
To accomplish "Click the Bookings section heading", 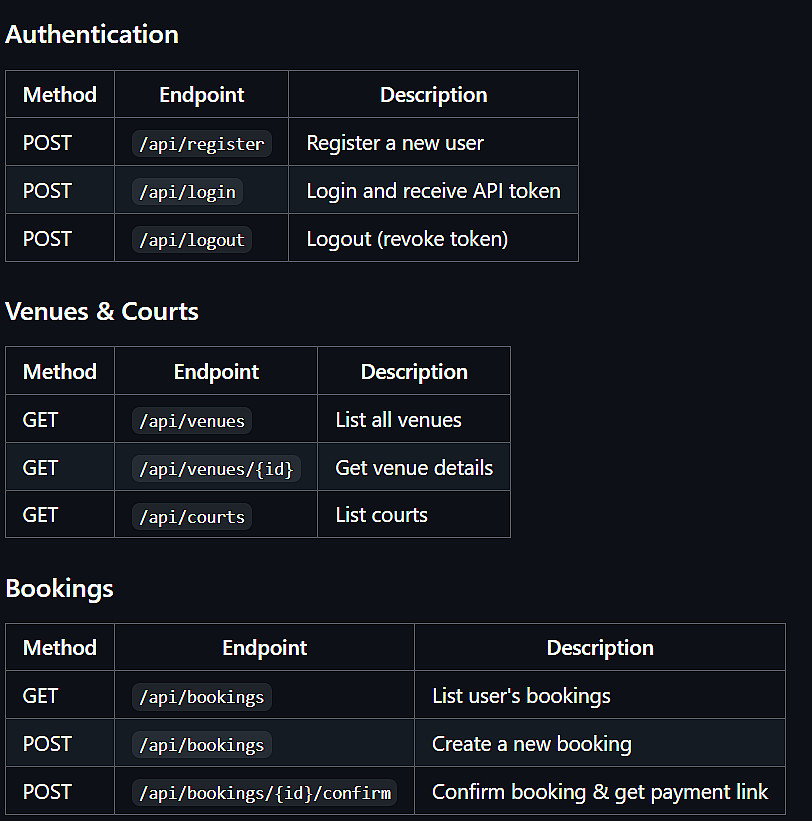I will tap(60, 588).
